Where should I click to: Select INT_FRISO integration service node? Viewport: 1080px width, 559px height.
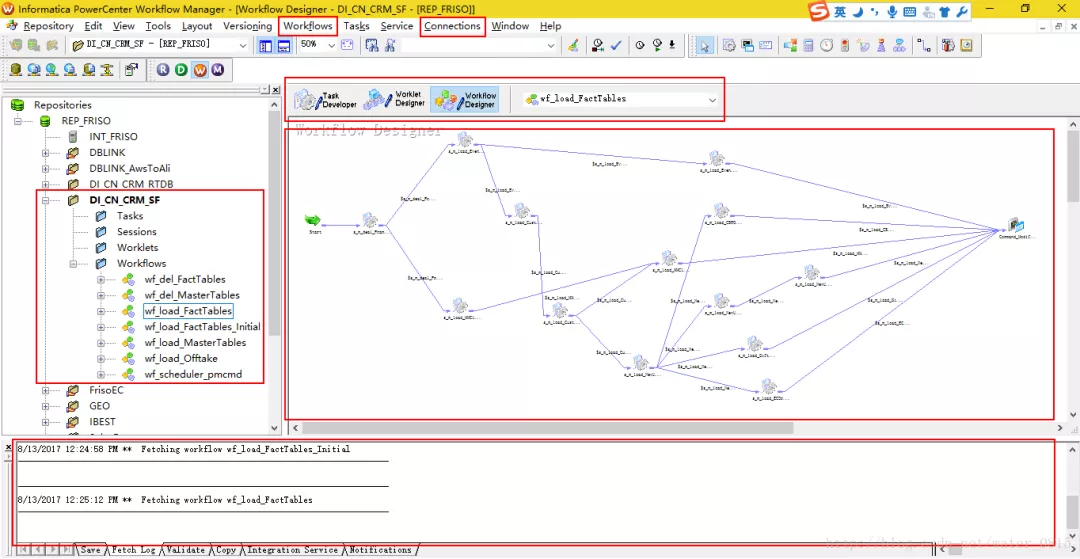click(113, 137)
